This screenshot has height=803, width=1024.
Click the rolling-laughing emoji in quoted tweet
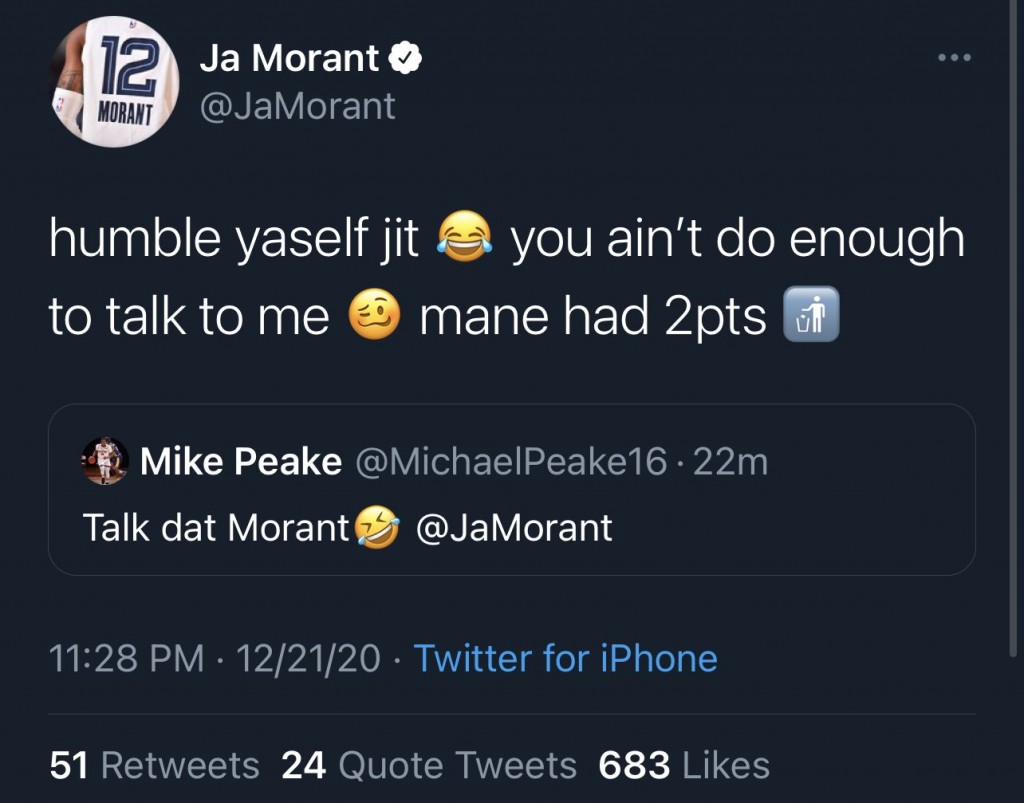click(378, 527)
